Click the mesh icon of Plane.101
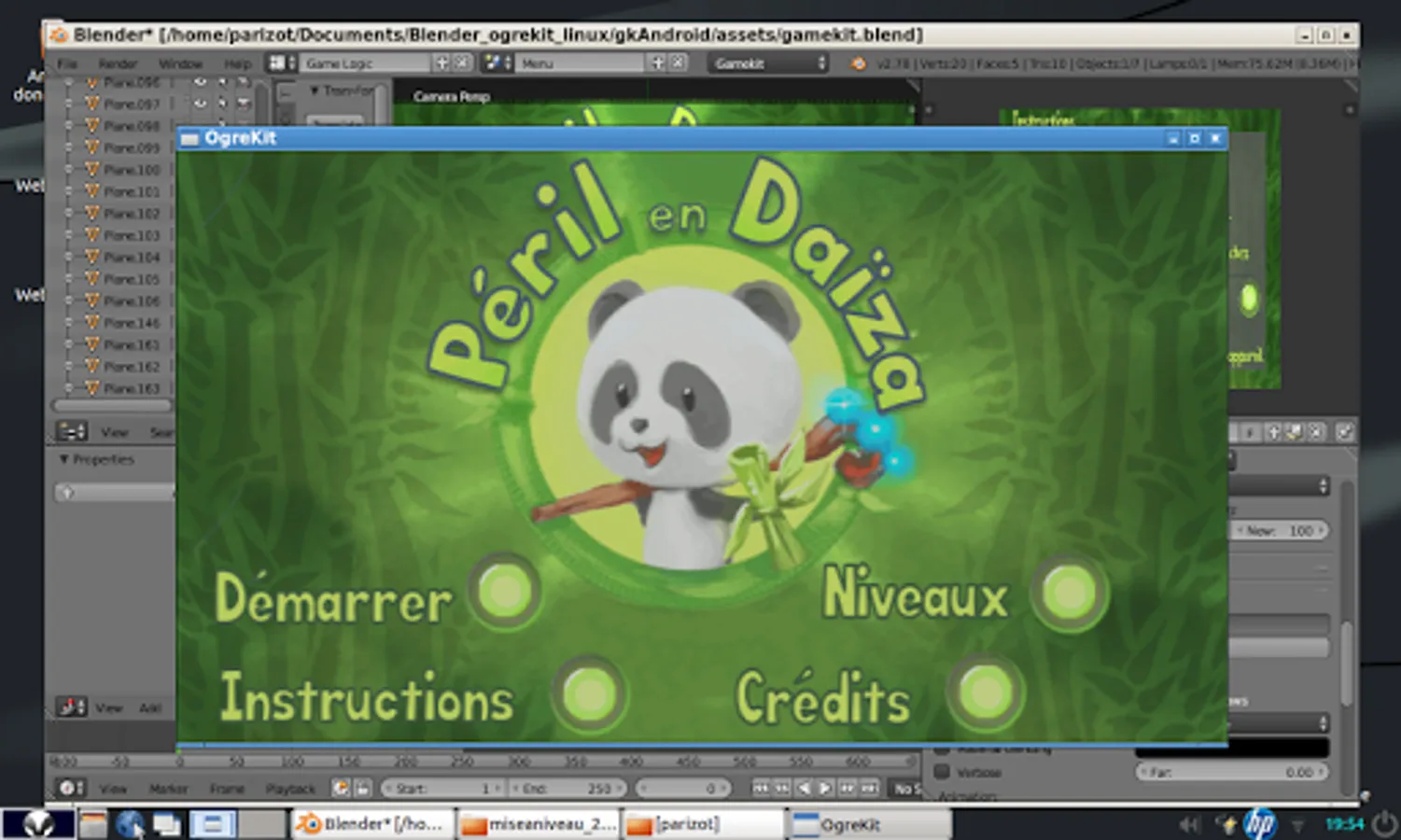This screenshot has width=1401, height=840. point(91,191)
